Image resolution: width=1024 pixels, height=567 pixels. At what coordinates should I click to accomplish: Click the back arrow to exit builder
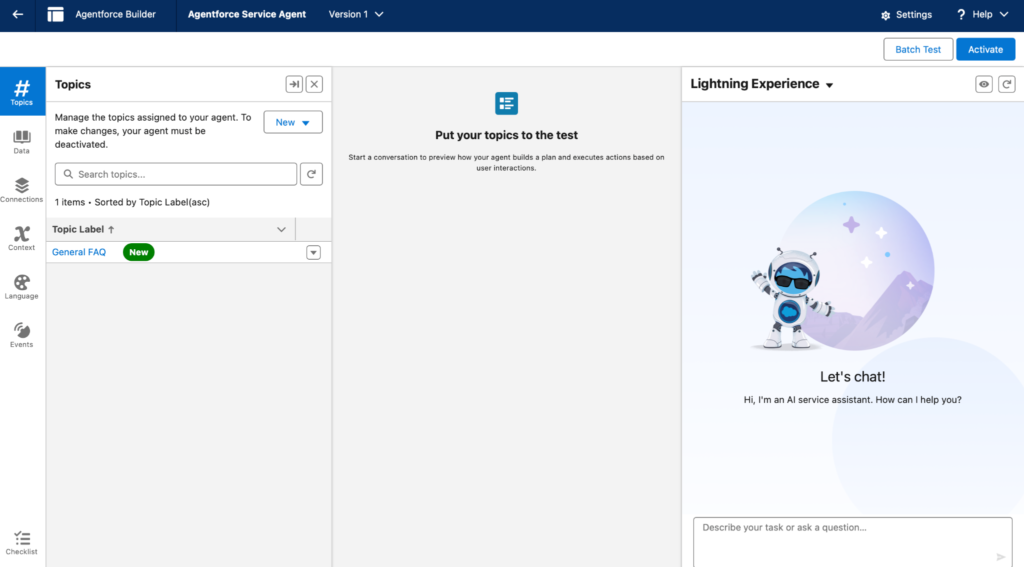(x=17, y=15)
